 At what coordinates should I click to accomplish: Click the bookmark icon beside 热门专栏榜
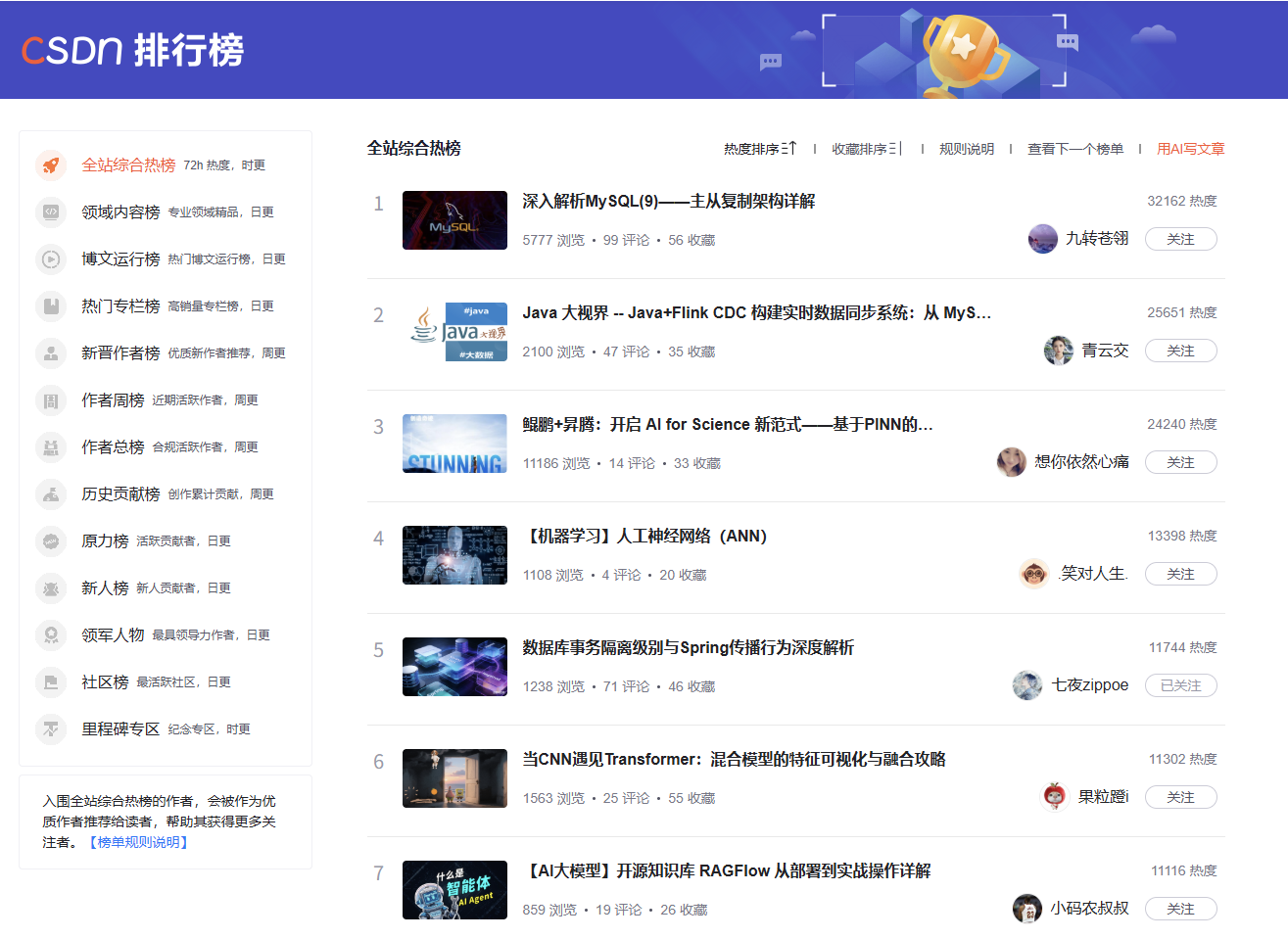pyautogui.click(x=51, y=305)
